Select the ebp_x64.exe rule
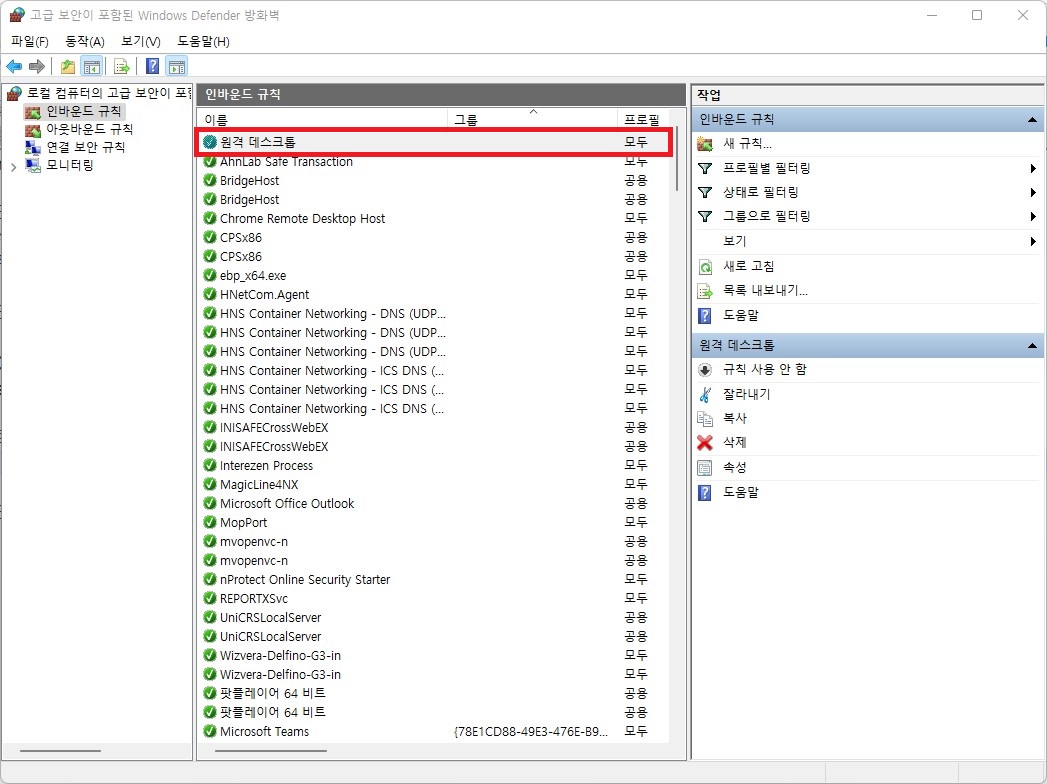This screenshot has height=784, width=1047. point(434,276)
